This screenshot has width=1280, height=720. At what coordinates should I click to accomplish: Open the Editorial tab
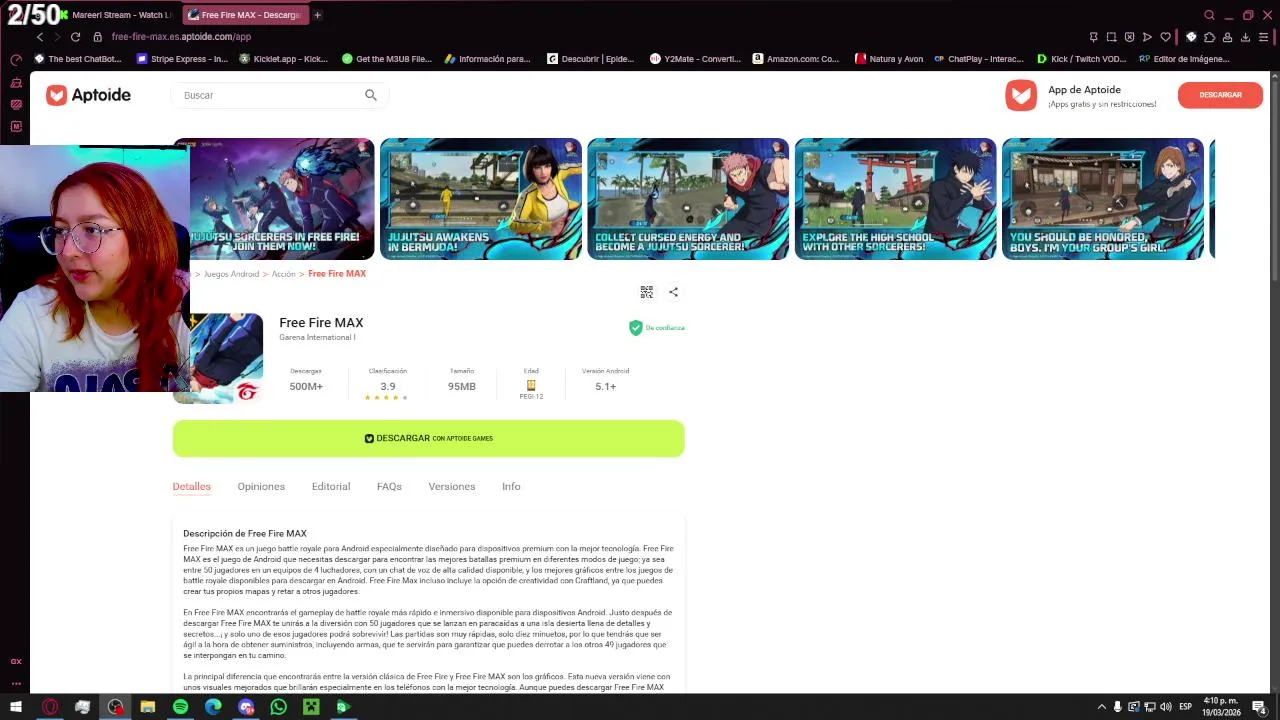331,487
